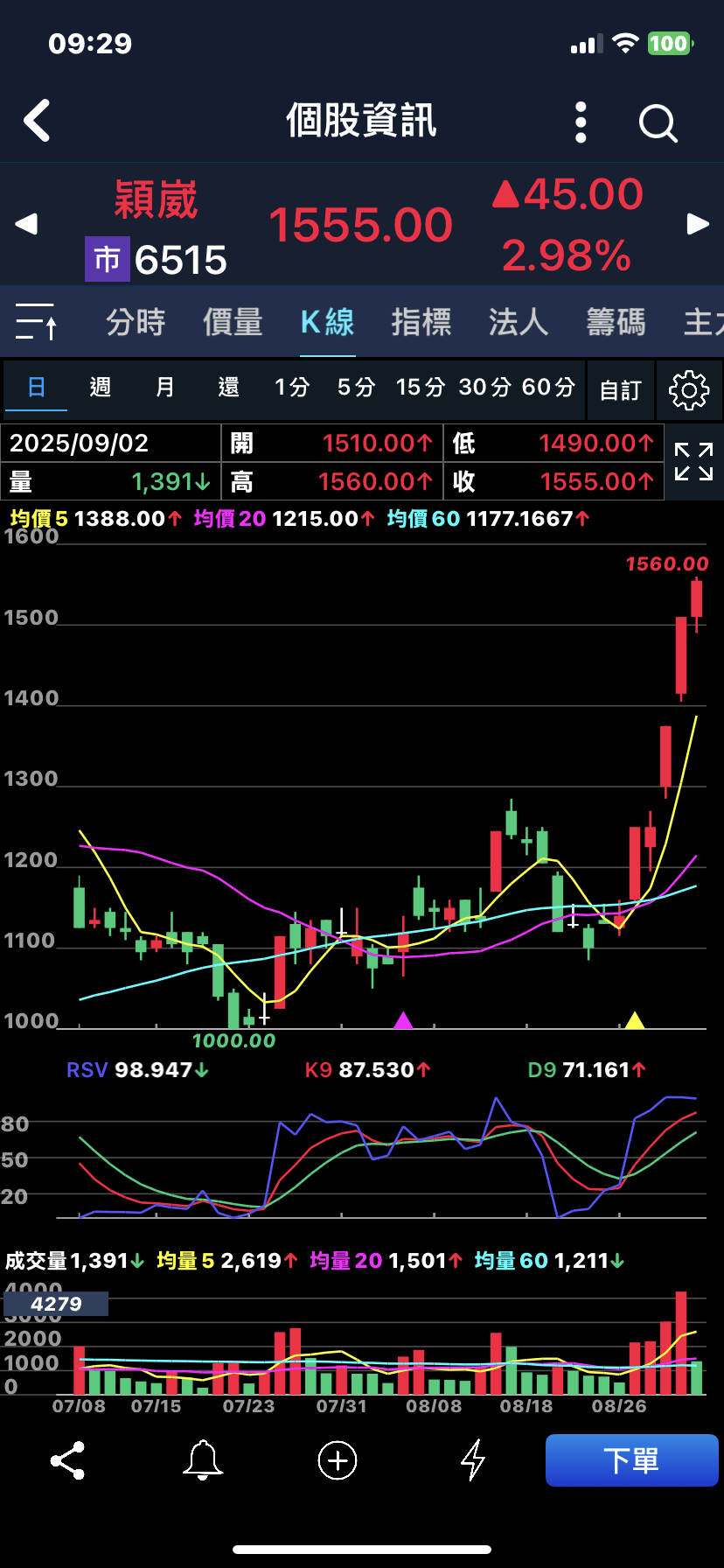Tap the percent change 2.98%
Image resolution: width=724 pixels, height=1568 pixels.
point(567,255)
